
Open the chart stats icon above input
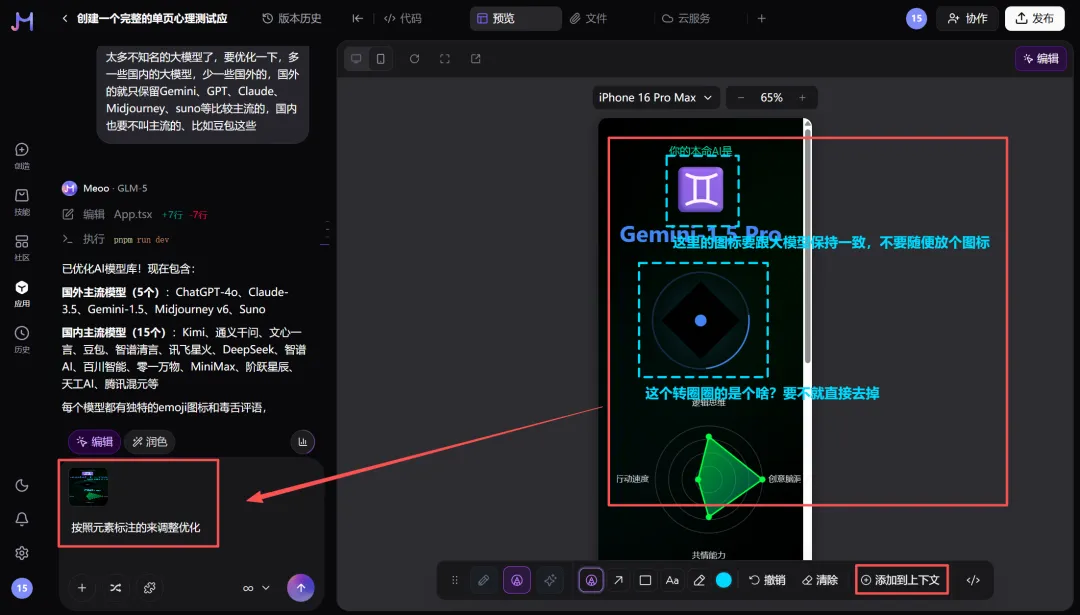(x=302, y=441)
